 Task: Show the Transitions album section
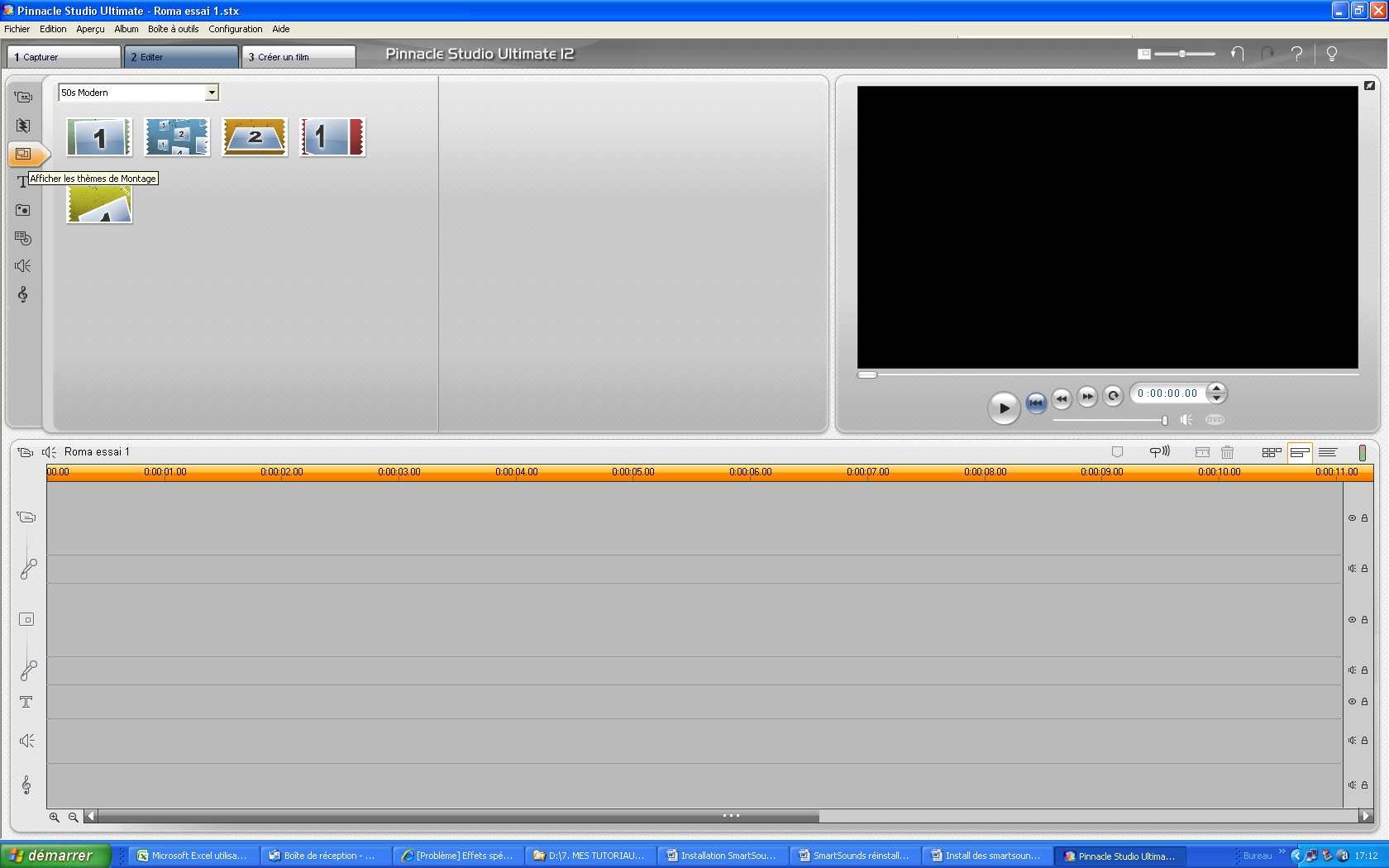[23, 126]
